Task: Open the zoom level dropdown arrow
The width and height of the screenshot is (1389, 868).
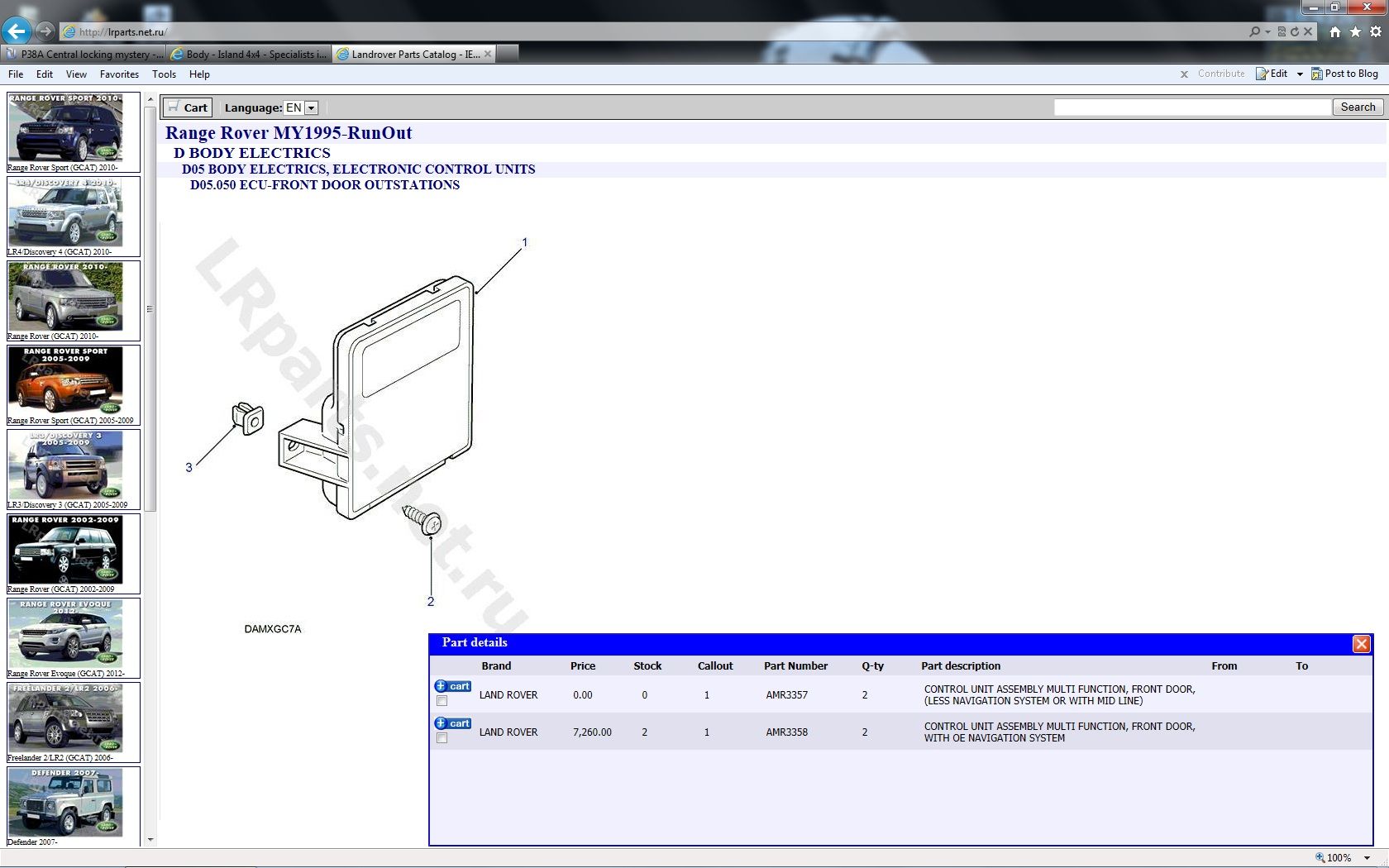Action: pos(1367,858)
